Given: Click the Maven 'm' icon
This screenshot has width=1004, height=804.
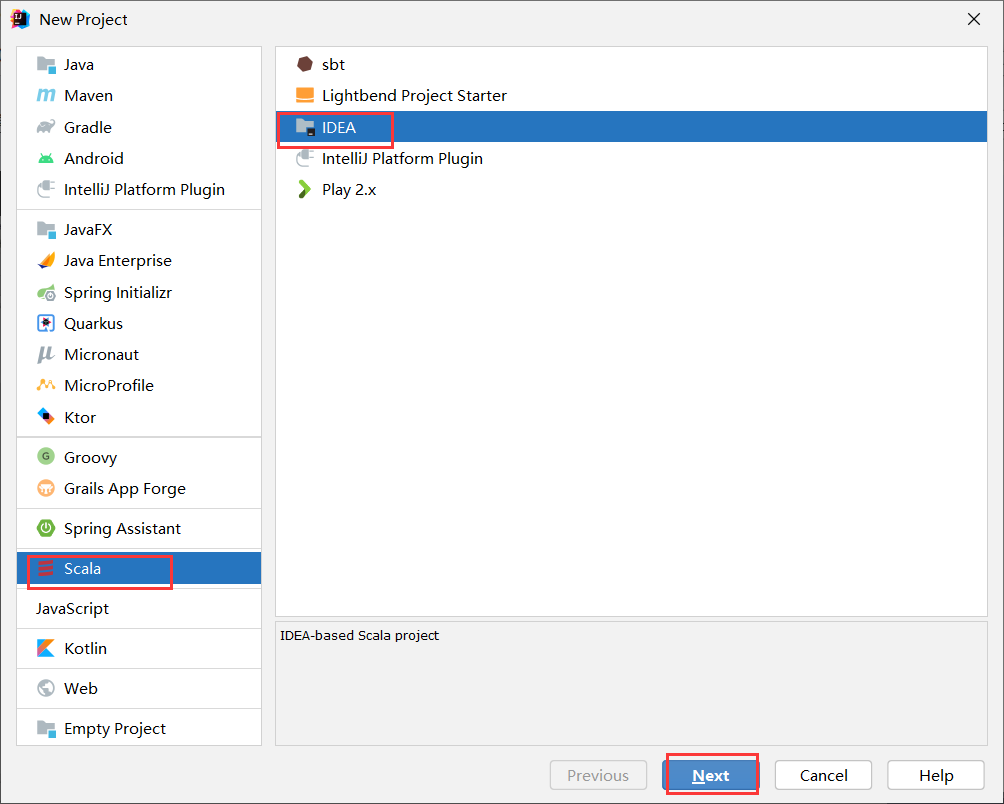Looking at the screenshot, I should pyautogui.click(x=46, y=95).
